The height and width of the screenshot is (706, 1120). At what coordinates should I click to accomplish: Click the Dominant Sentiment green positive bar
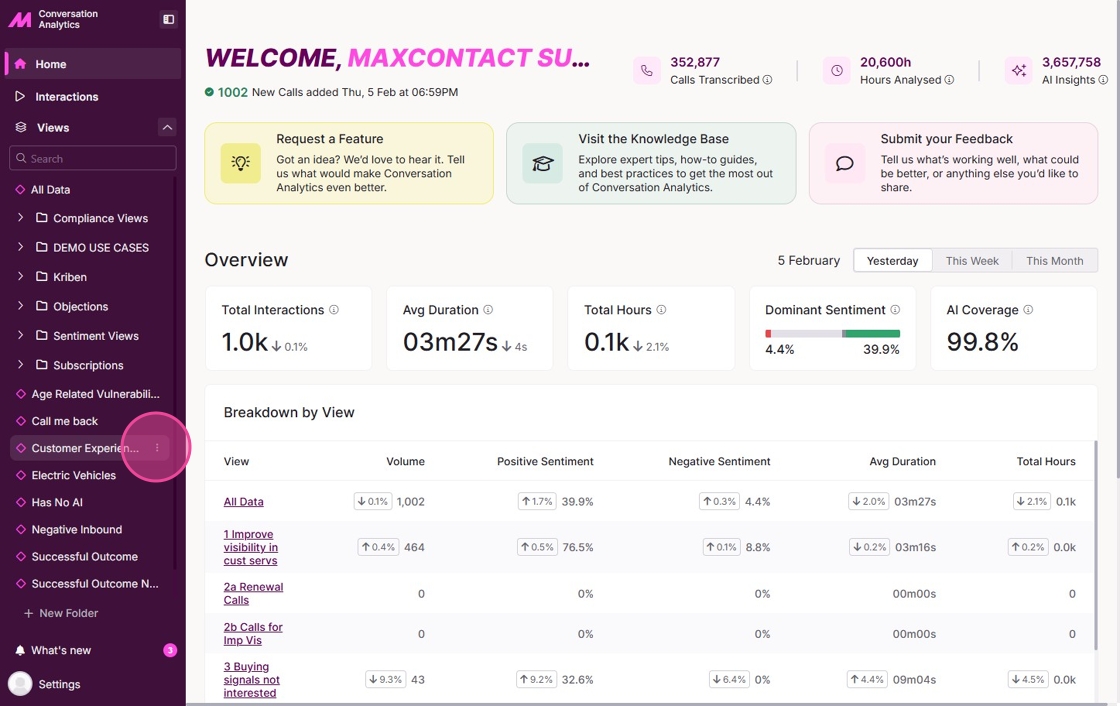pos(873,334)
